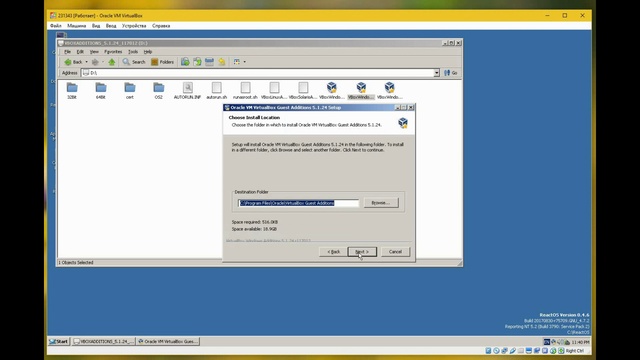Click the green host key arrow icon
The height and width of the screenshot is (360, 640).
[561, 351]
